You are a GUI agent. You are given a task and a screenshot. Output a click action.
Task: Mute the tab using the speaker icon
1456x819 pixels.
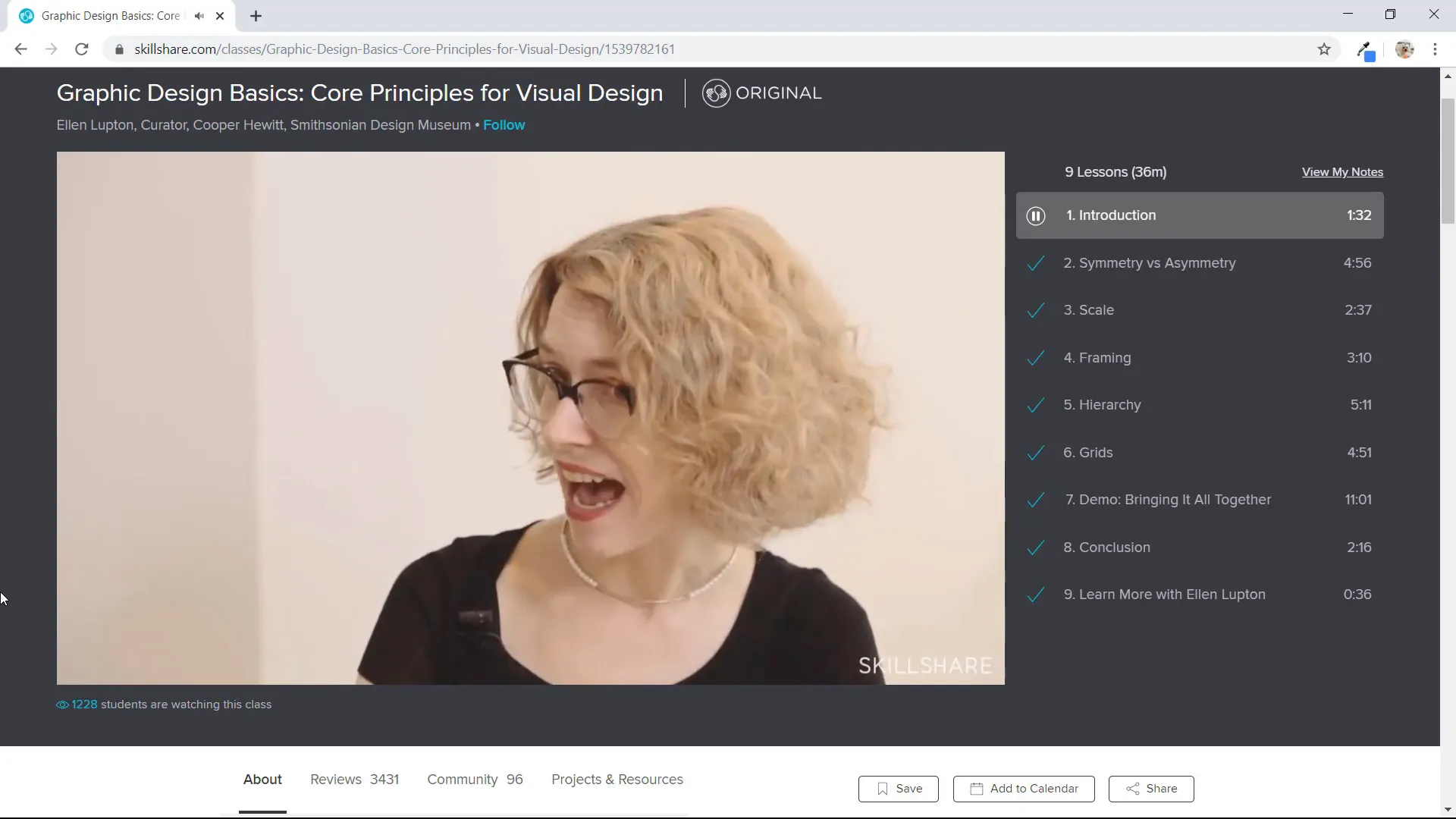point(199,16)
